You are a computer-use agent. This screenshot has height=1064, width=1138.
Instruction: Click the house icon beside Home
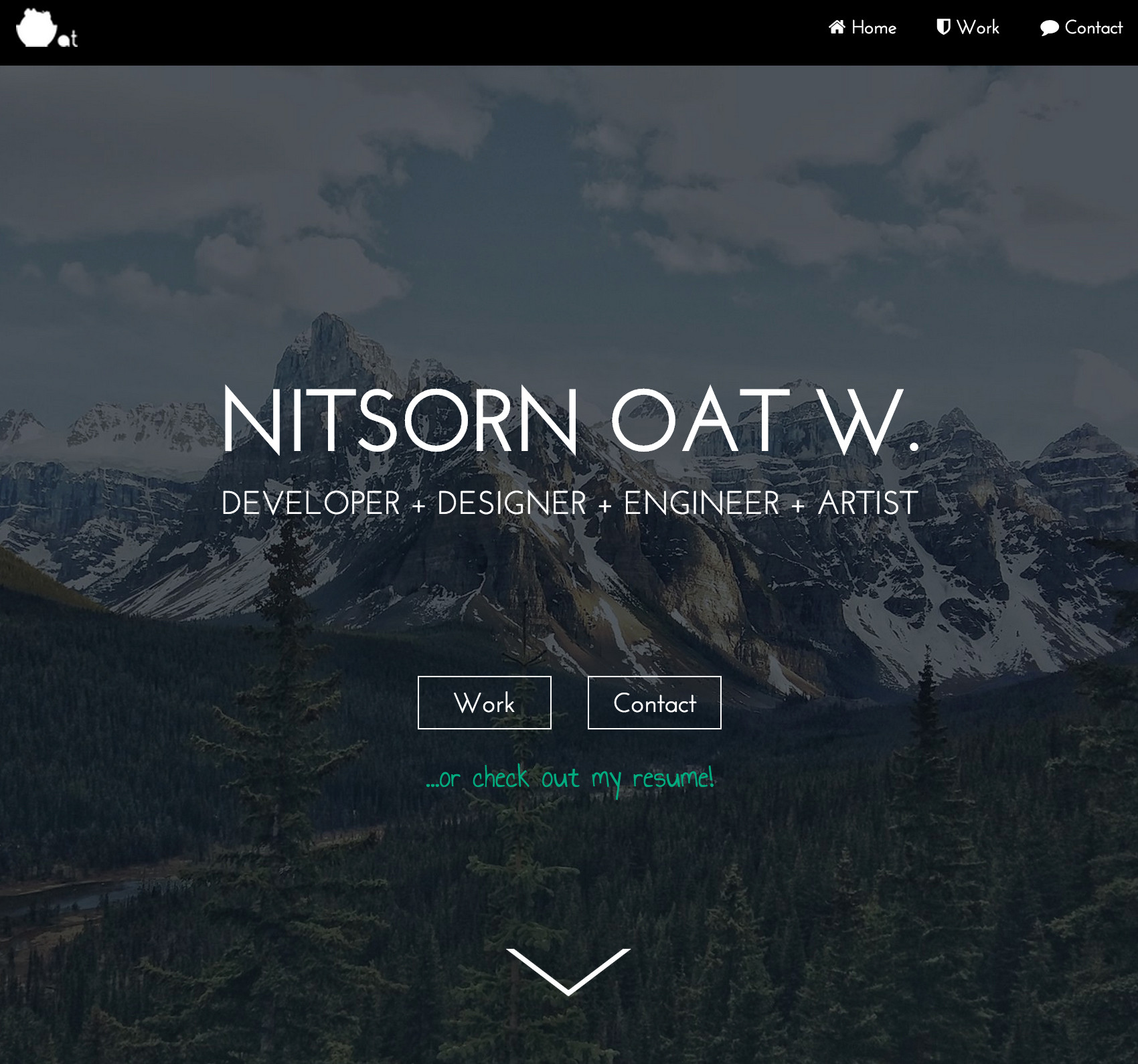[837, 27]
